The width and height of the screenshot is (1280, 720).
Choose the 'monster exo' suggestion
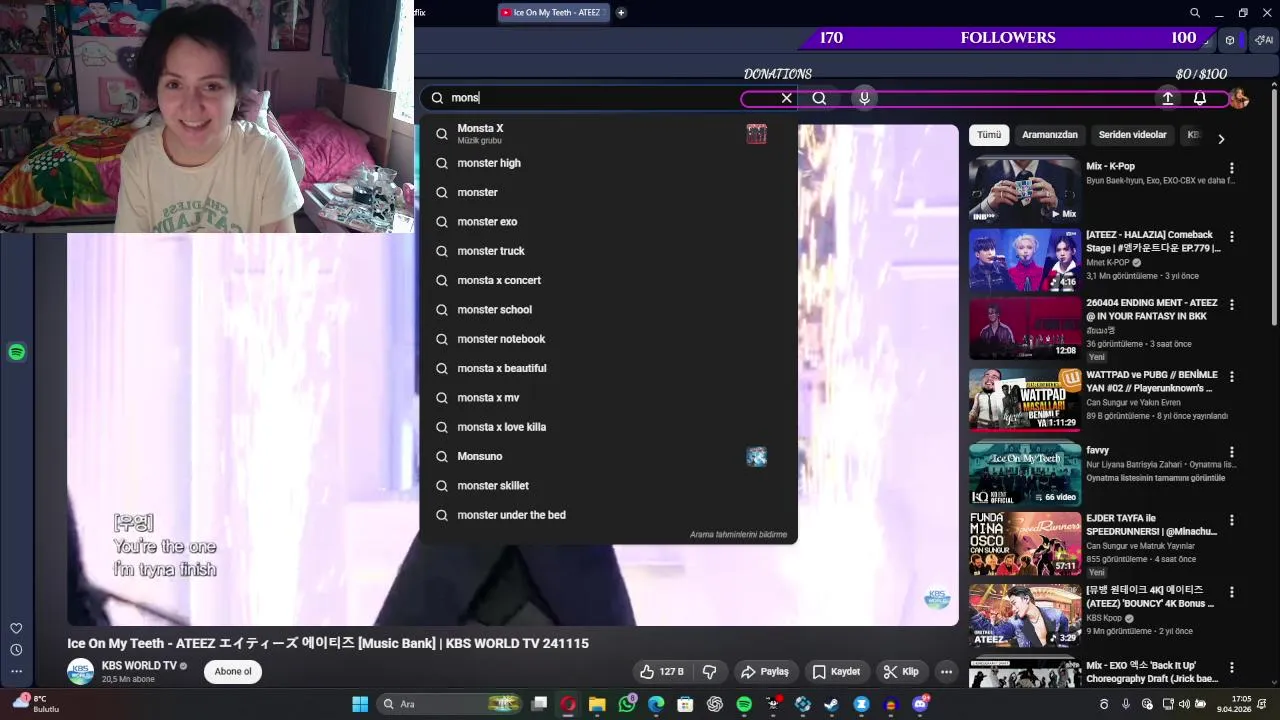coord(608,222)
